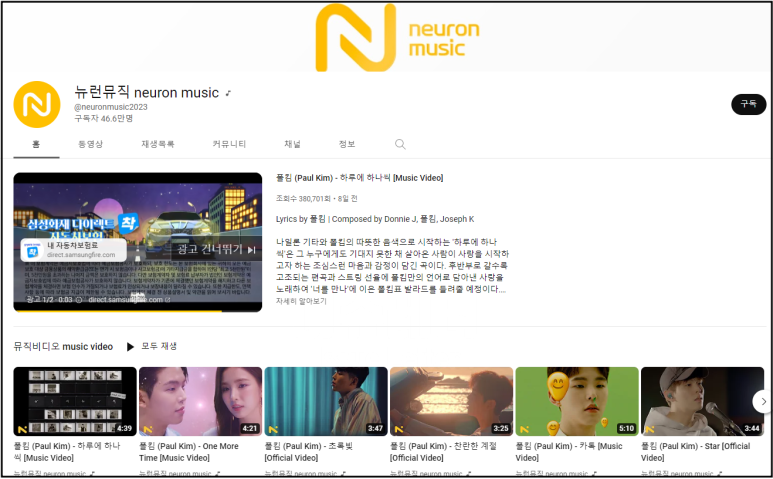Switch to the 홈 tab
Screen dimensions: 773x479
point(36,144)
